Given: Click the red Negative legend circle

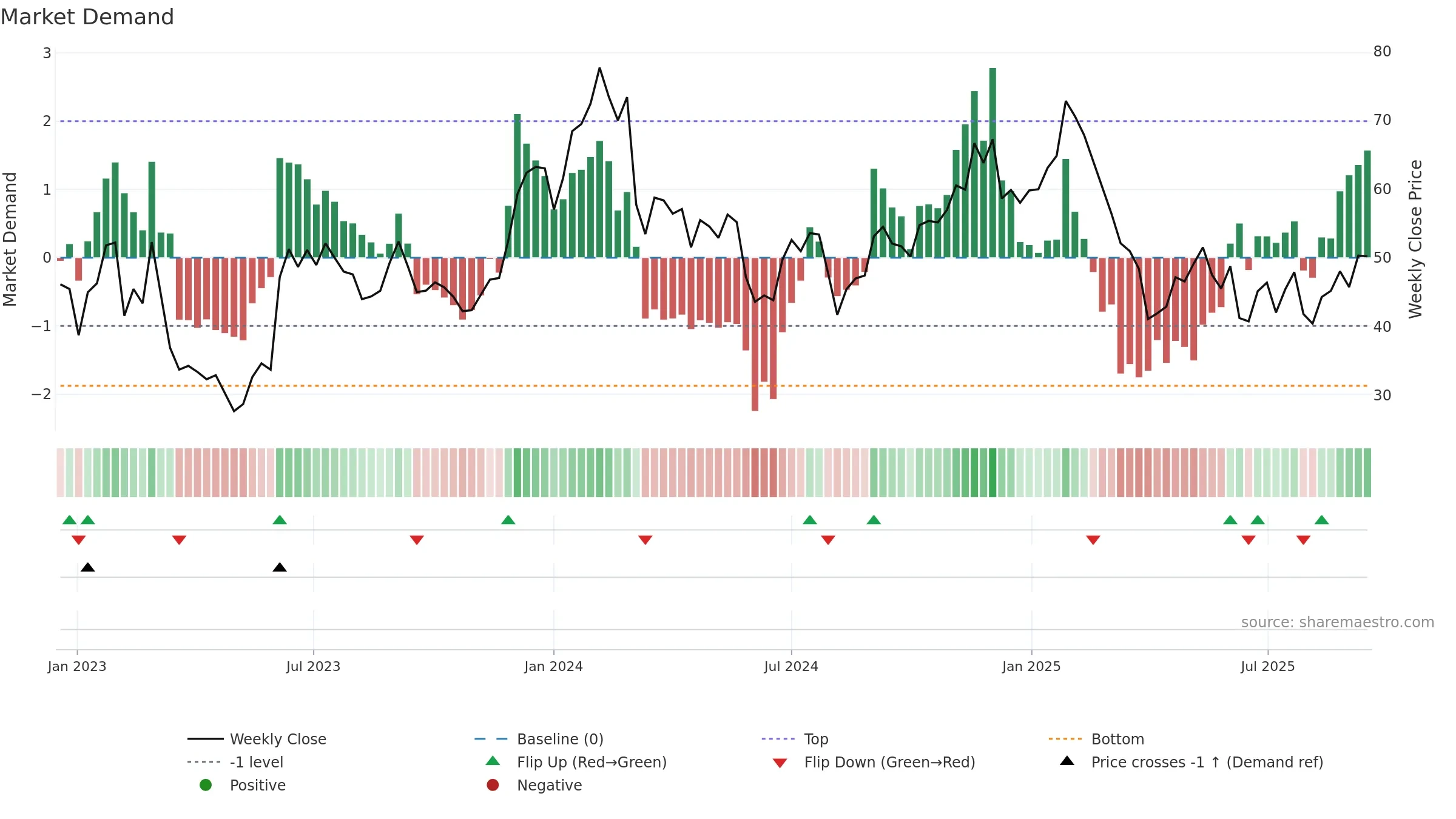Looking at the screenshot, I should [493, 785].
